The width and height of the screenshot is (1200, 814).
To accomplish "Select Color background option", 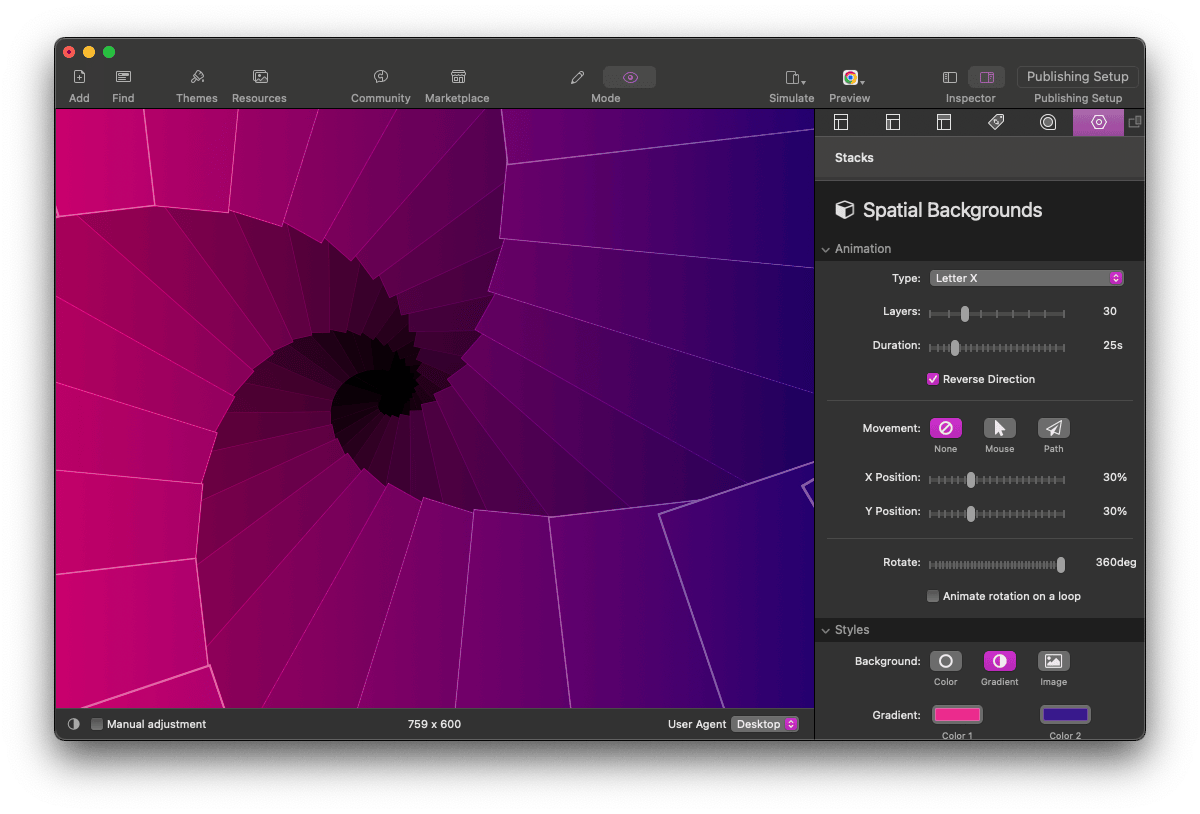I will (946, 661).
